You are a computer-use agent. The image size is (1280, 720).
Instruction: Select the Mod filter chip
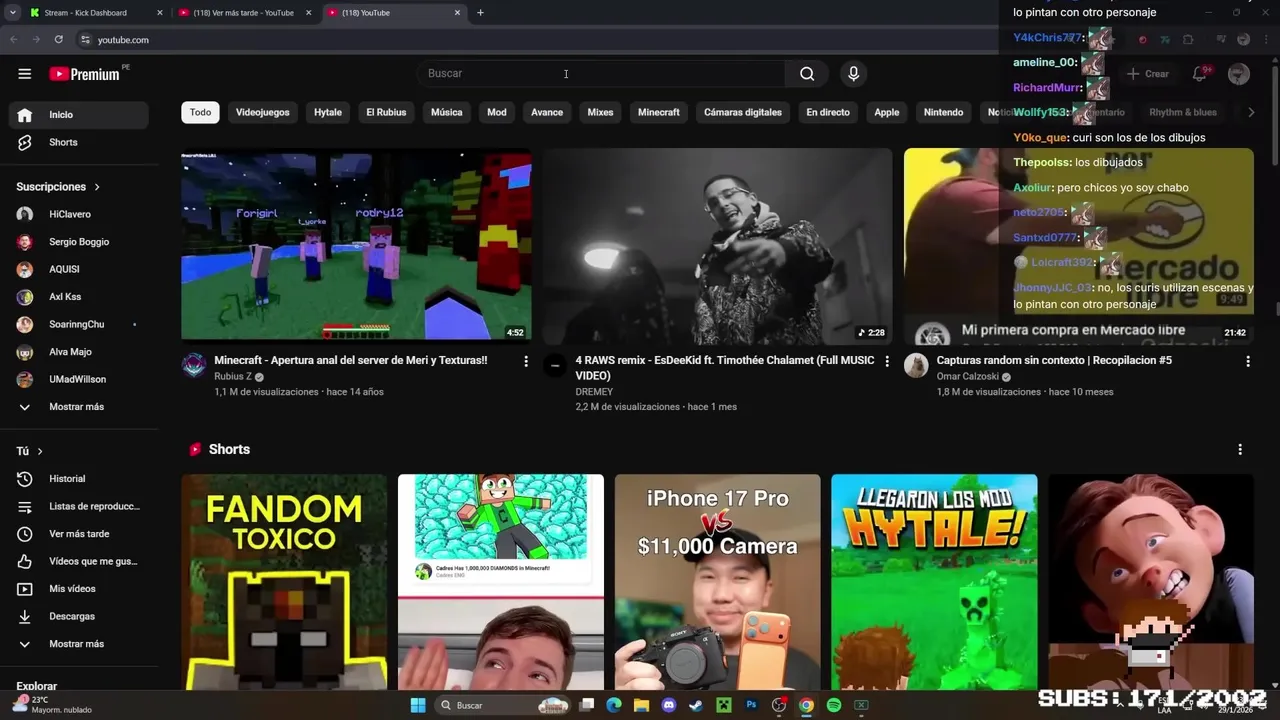coord(497,112)
